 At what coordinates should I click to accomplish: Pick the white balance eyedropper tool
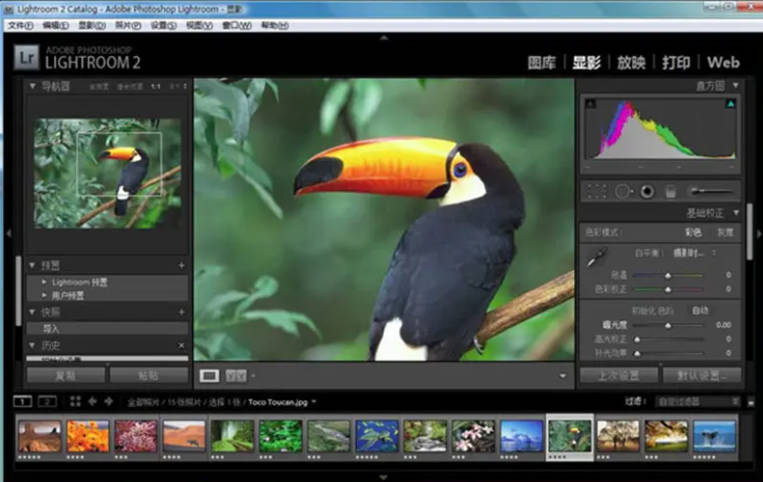pos(594,258)
